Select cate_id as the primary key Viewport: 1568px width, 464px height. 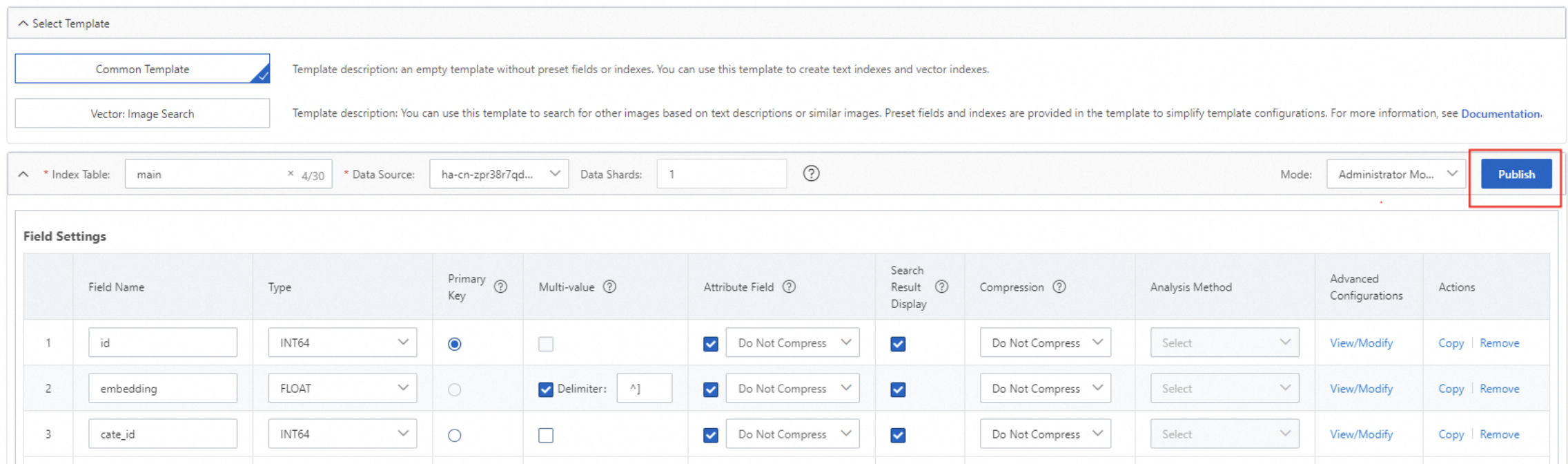pyautogui.click(x=454, y=435)
